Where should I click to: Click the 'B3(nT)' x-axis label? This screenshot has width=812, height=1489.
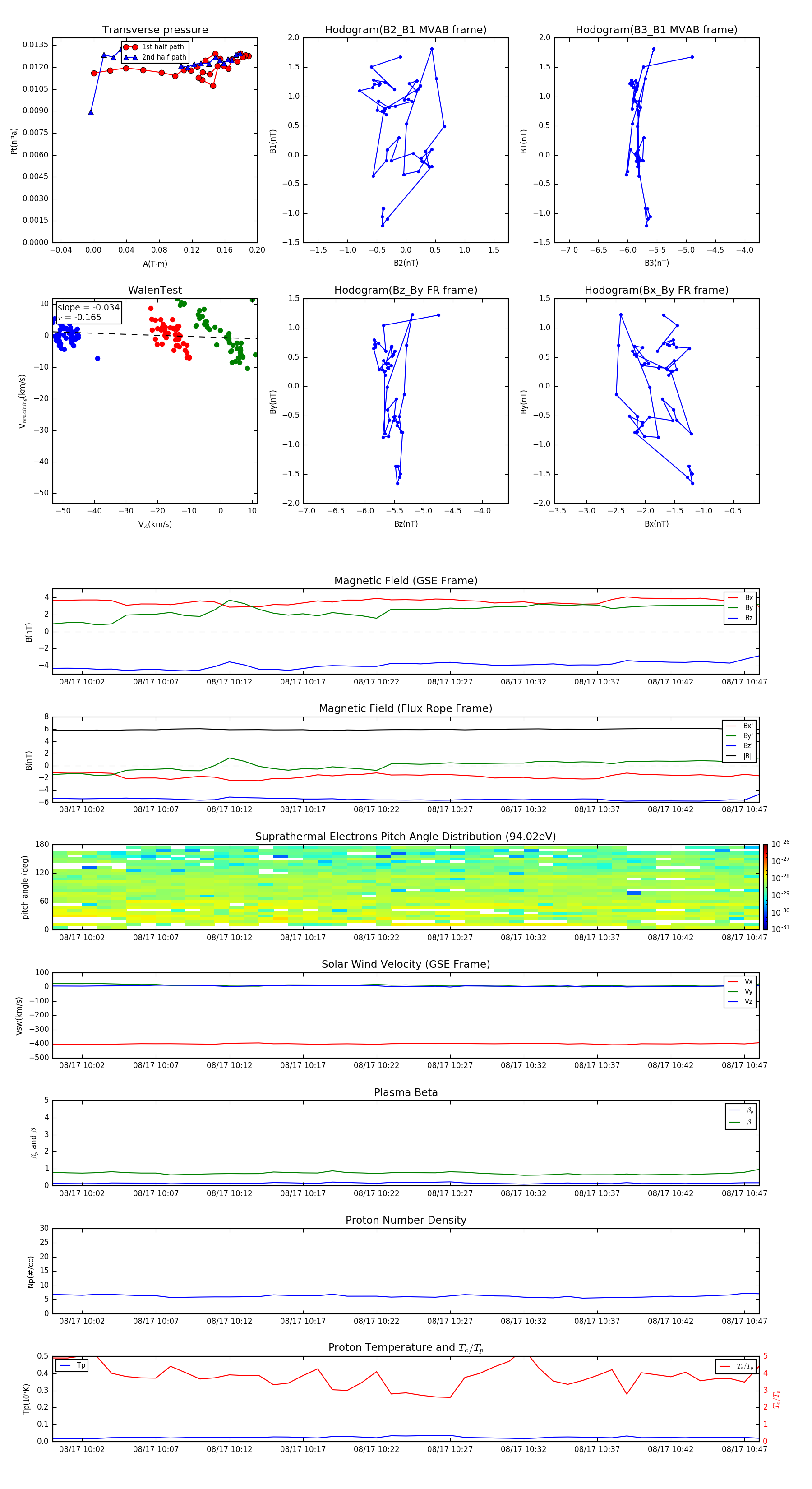656,263
